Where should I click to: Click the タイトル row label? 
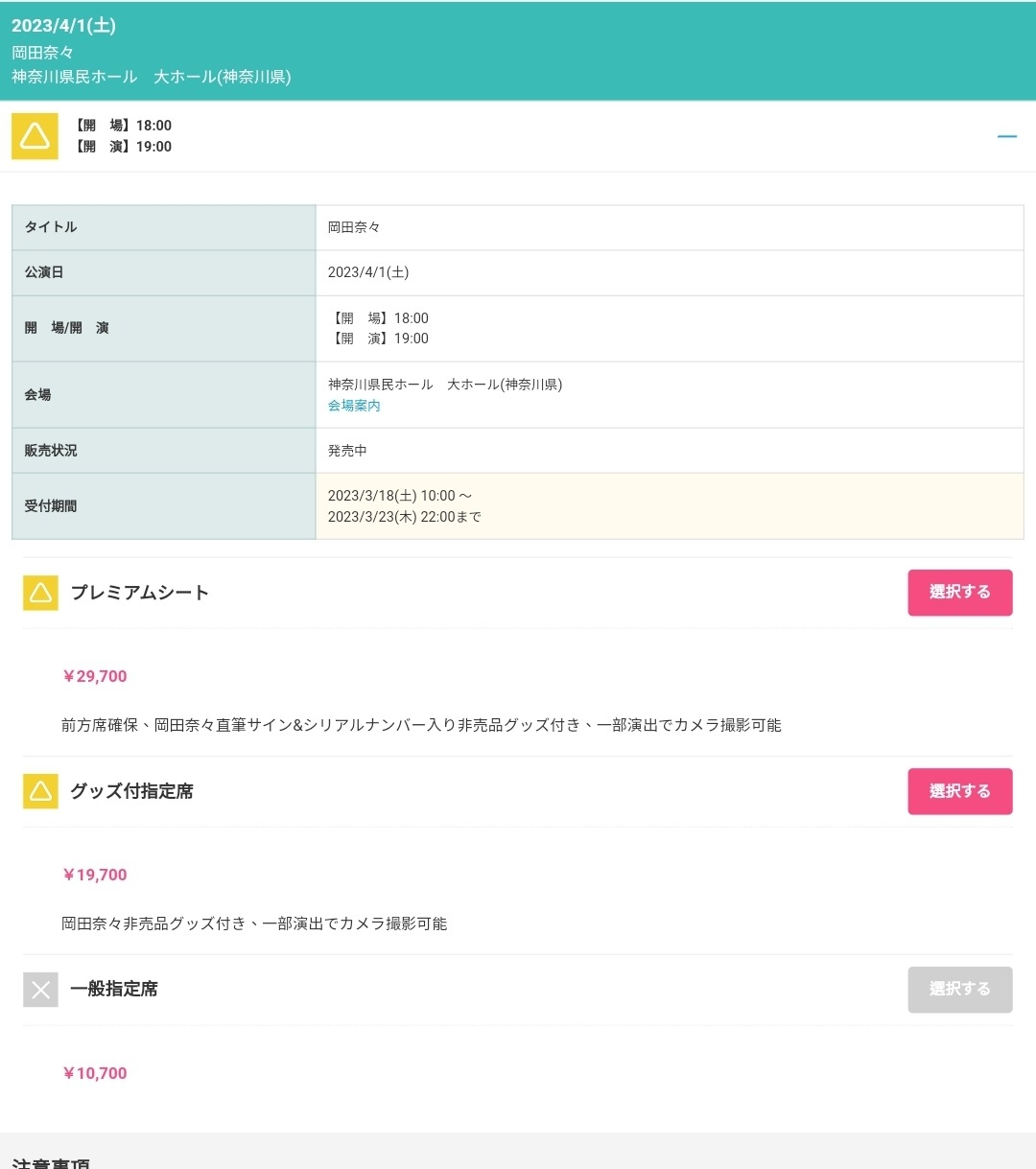pos(51,227)
